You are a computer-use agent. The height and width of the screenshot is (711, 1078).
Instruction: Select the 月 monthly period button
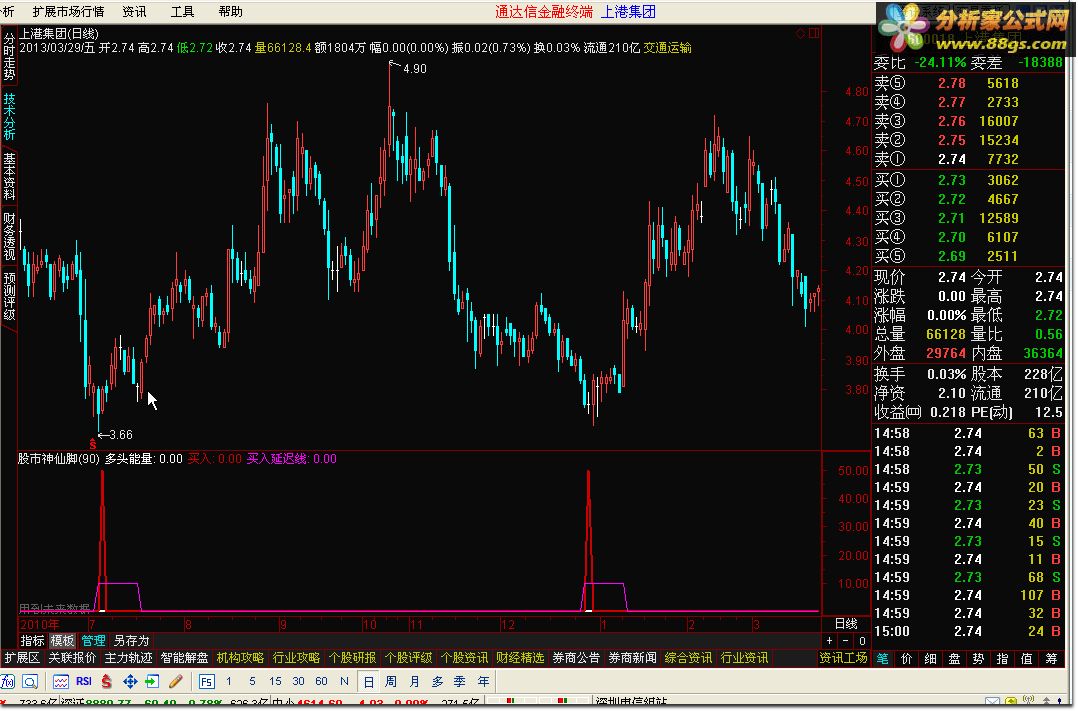pyautogui.click(x=415, y=681)
